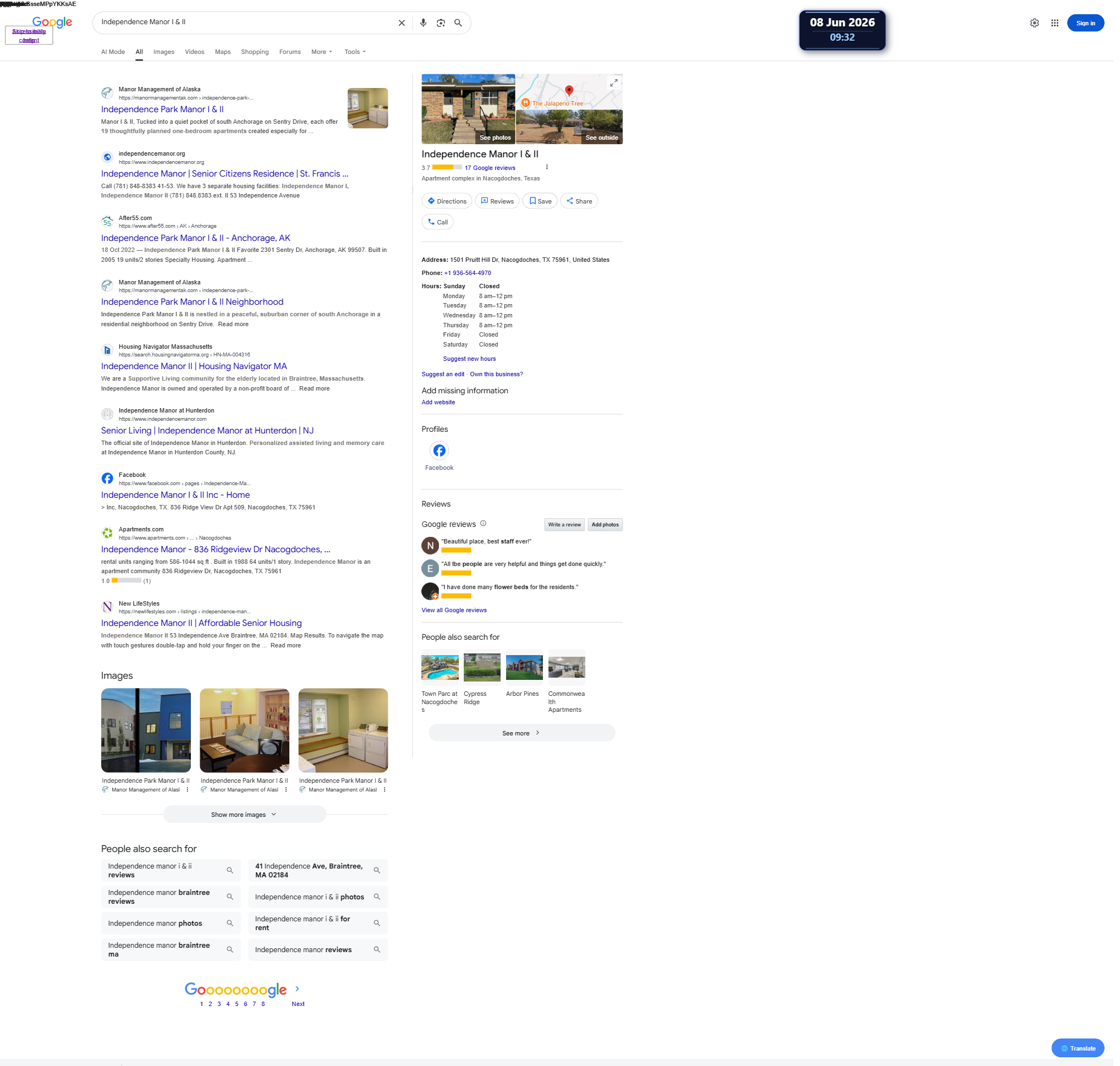
Task: Open Independence Park Manor I & II - Anchorage, AK
Action: pos(196,239)
